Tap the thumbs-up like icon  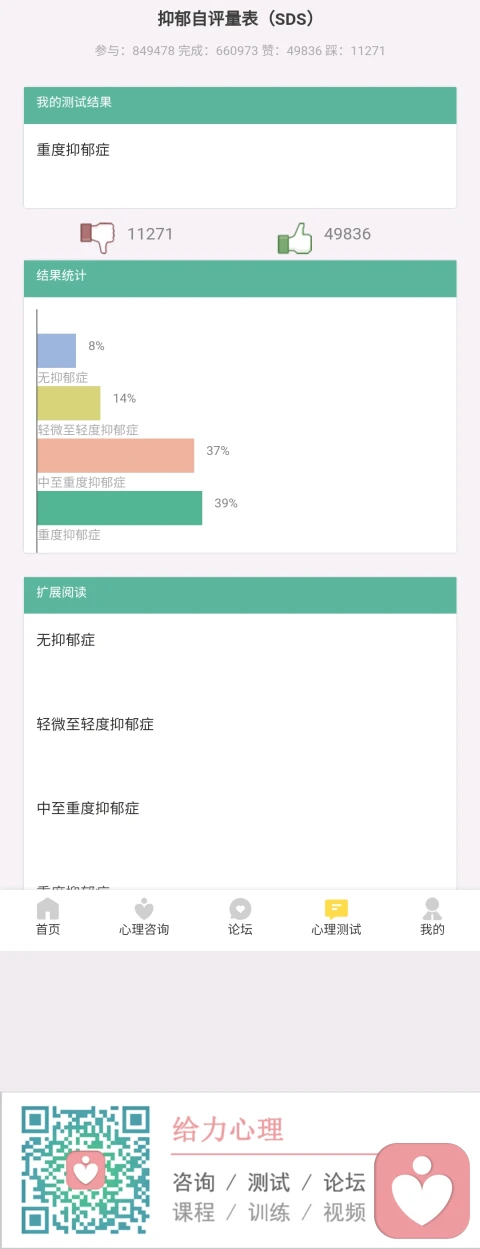295,237
